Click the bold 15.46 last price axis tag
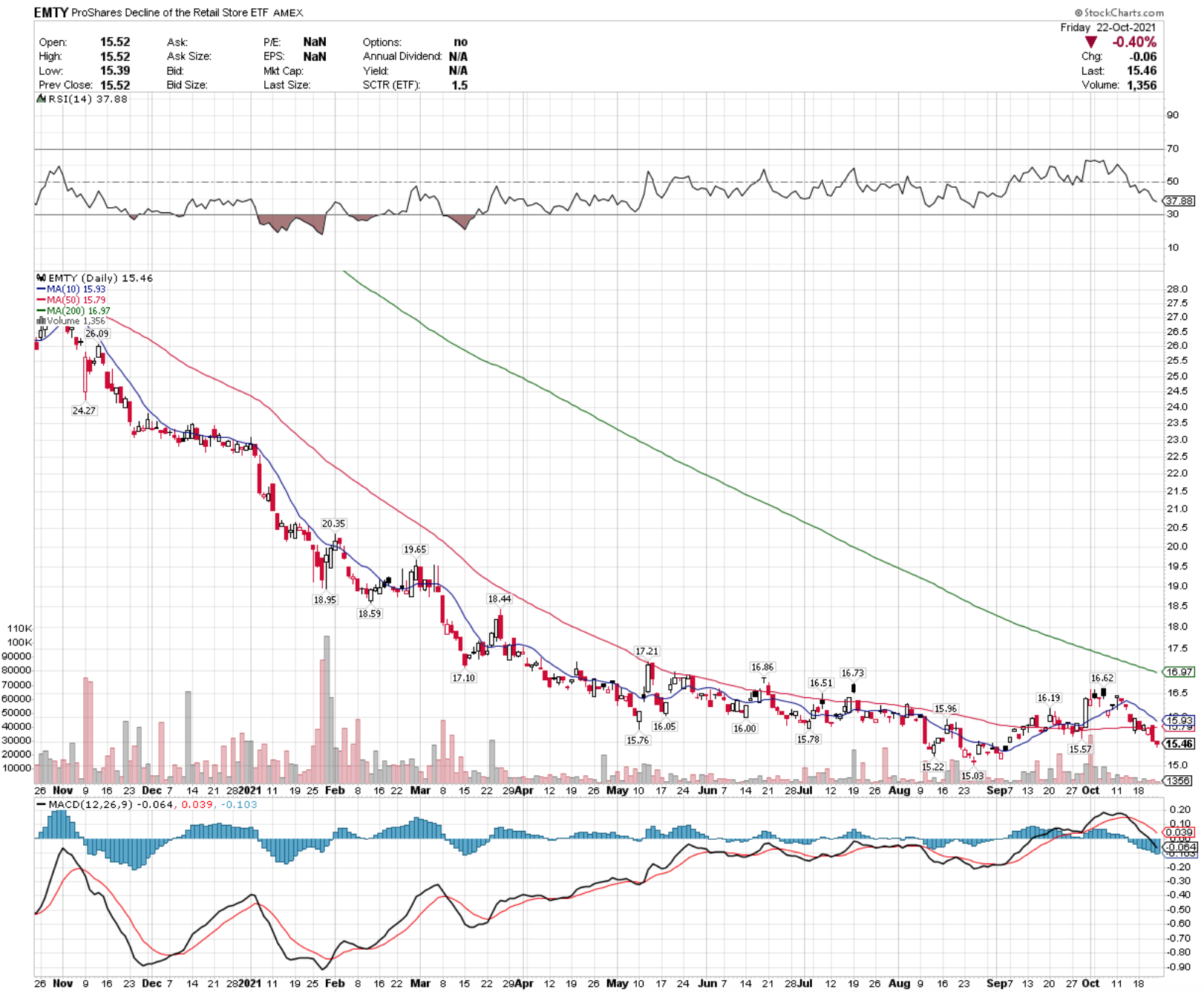1204x992 pixels. (x=1179, y=743)
